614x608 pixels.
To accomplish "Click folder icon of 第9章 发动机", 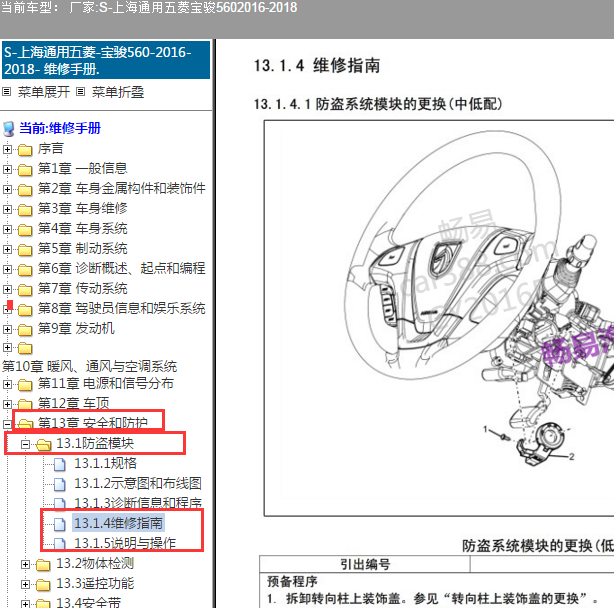I will [25, 329].
